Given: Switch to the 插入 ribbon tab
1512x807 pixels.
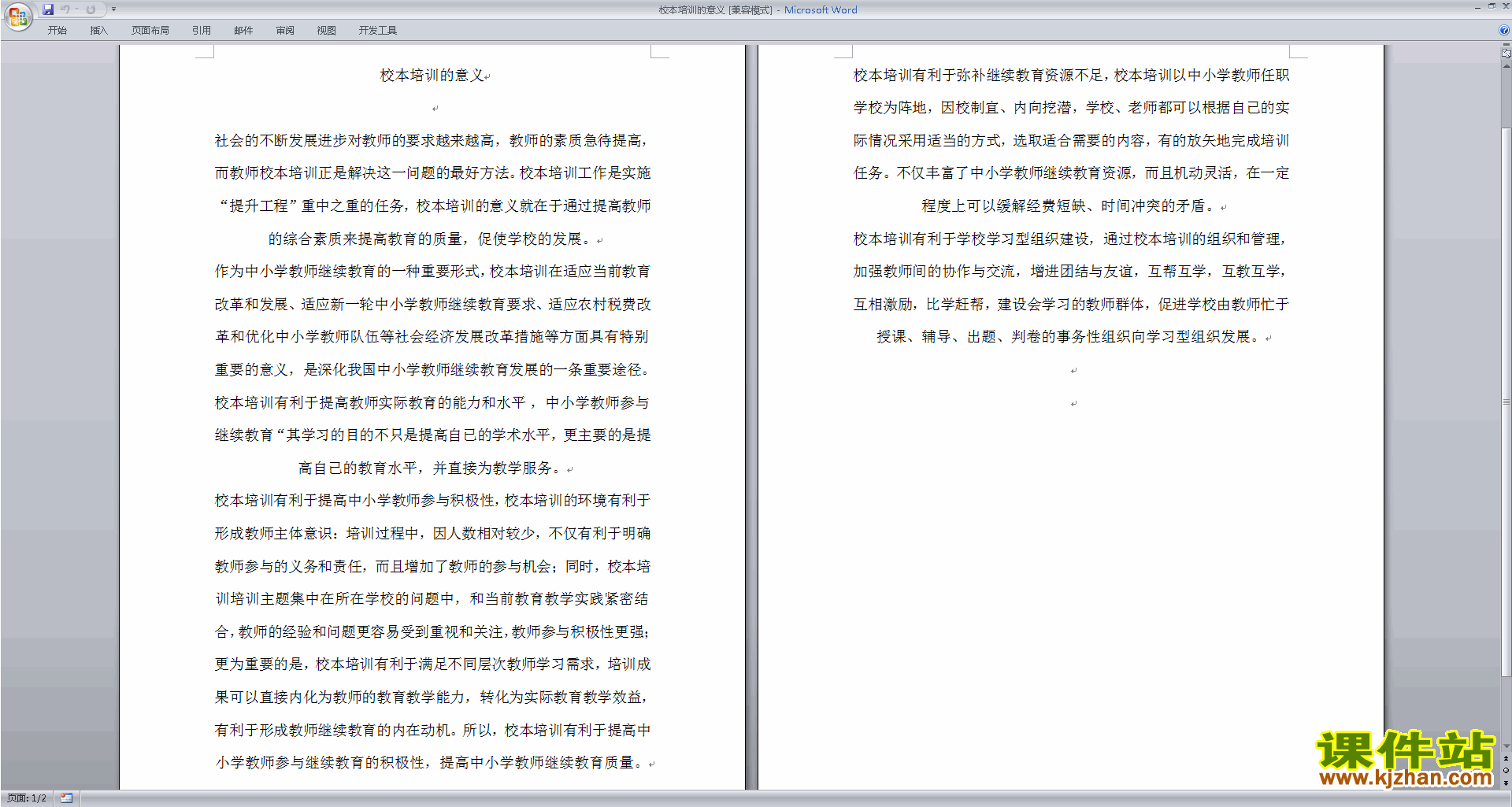Looking at the screenshot, I should [98, 30].
